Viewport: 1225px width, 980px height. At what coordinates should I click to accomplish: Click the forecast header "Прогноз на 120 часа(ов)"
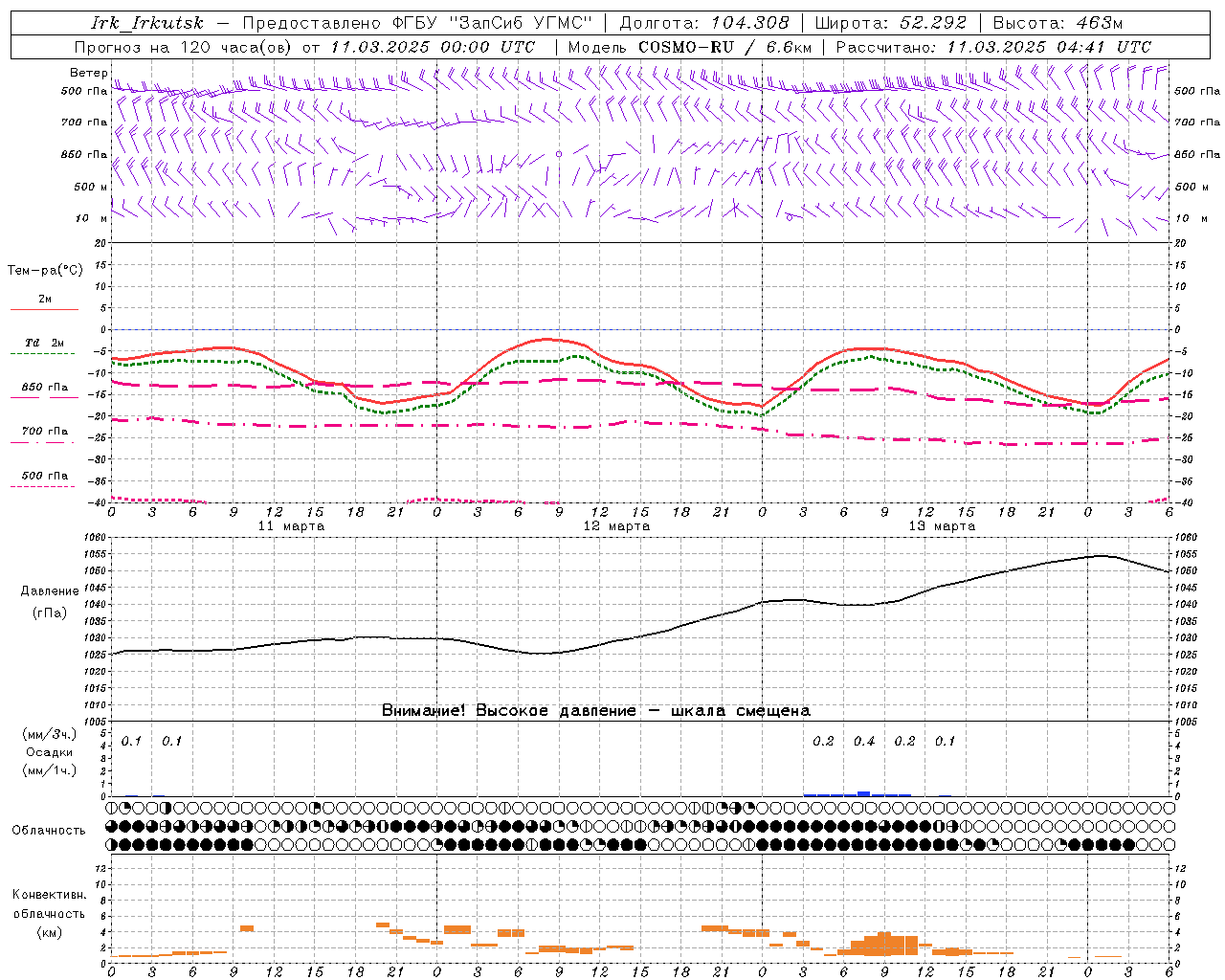[185, 47]
